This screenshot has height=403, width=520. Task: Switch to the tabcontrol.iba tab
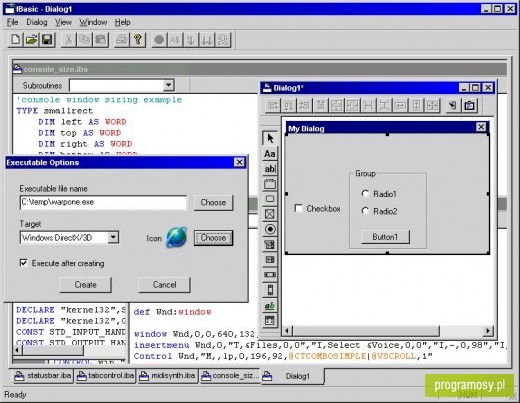click(x=105, y=376)
